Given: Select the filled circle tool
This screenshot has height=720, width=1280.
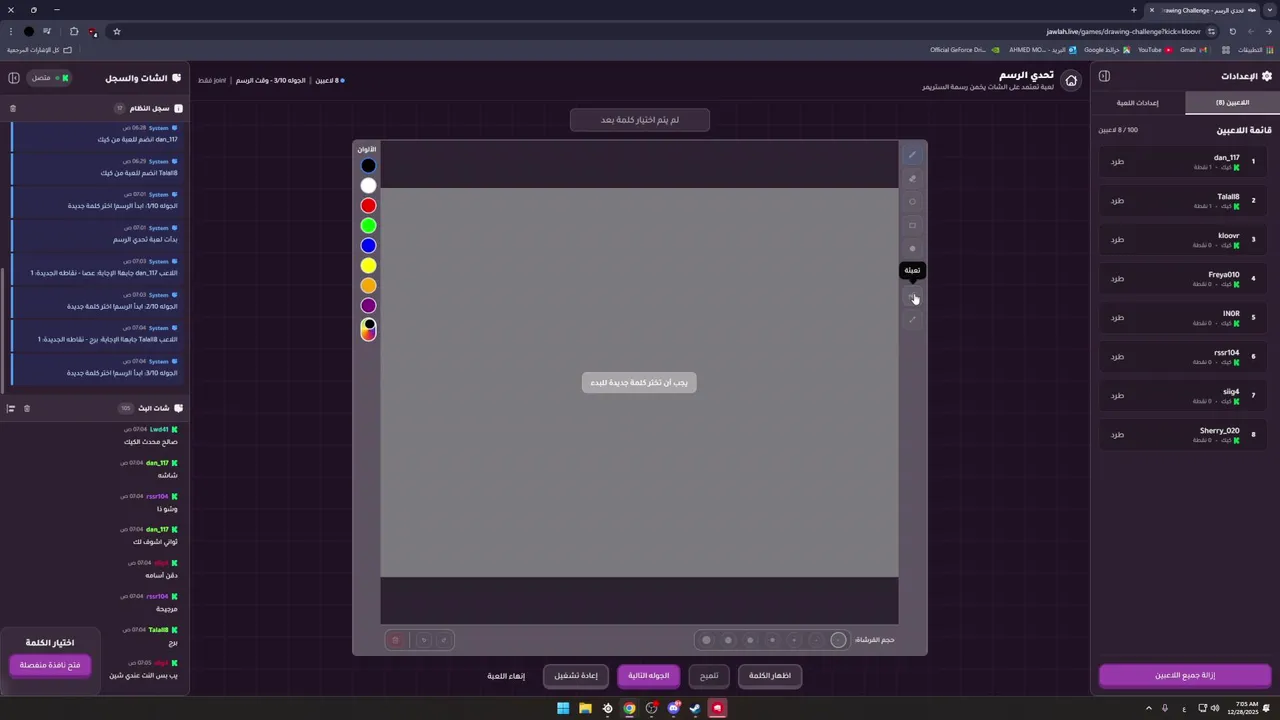Looking at the screenshot, I should point(912,249).
